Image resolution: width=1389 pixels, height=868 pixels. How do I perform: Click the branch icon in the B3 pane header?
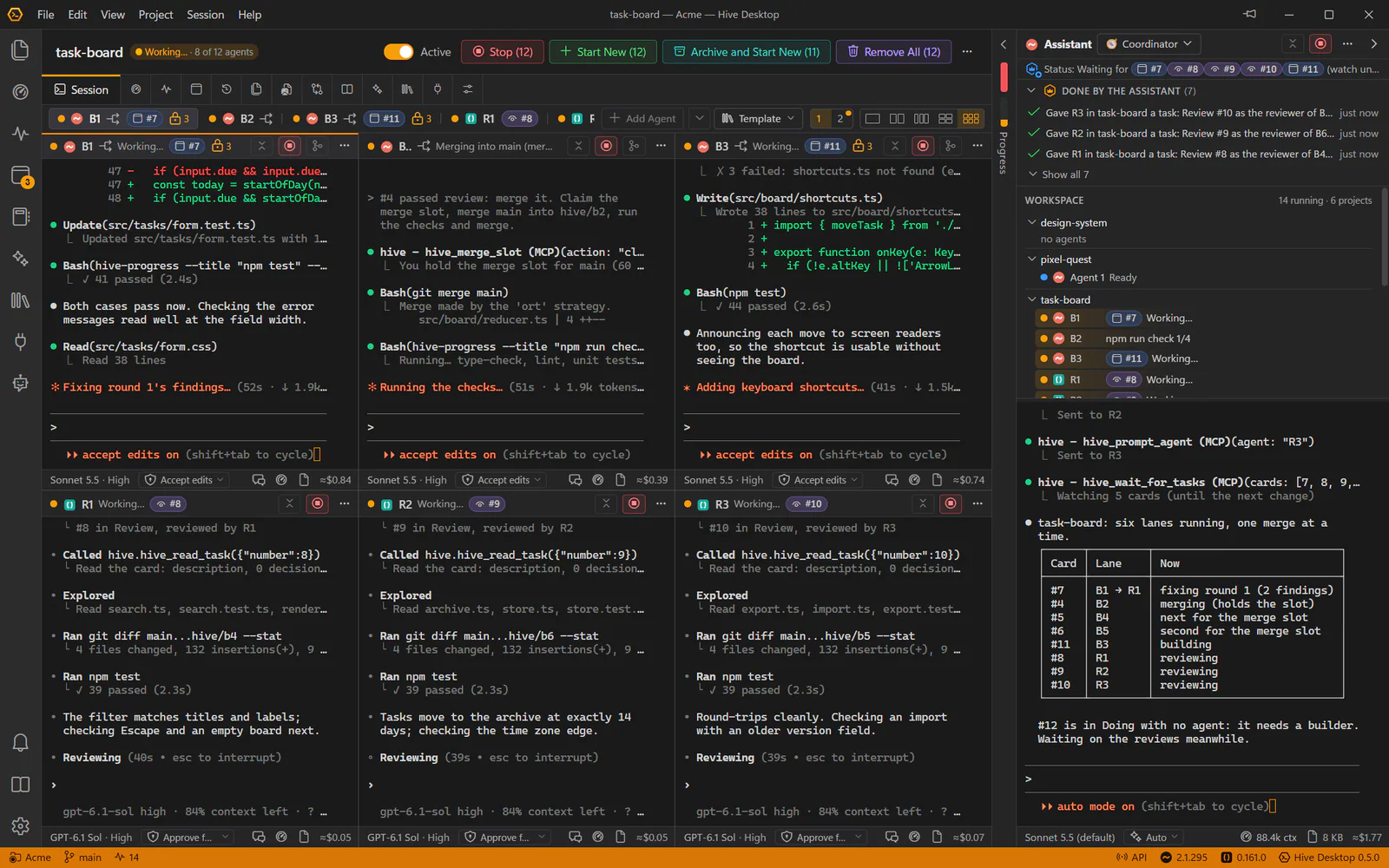pyautogui.click(x=951, y=147)
